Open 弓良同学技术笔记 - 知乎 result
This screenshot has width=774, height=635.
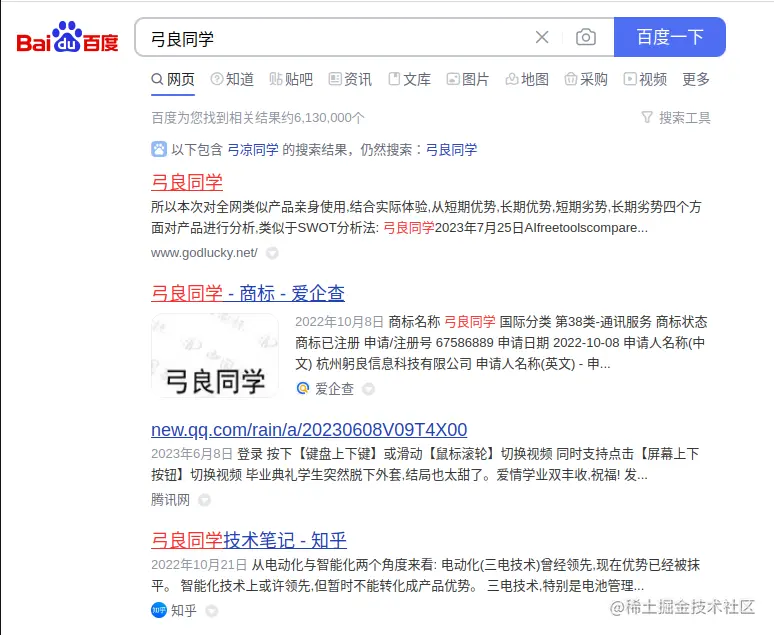(x=249, y=540)
